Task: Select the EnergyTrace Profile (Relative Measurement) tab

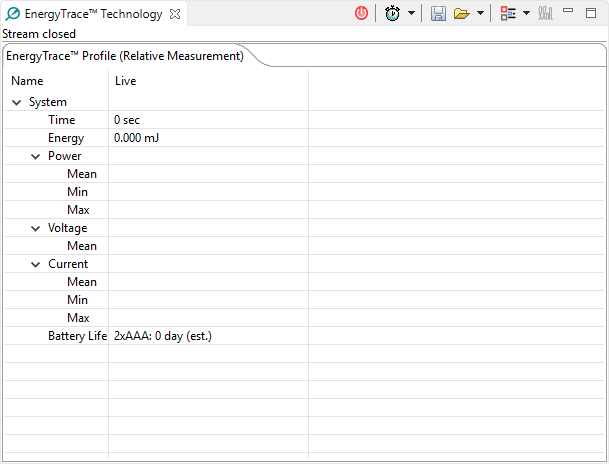Action: [x=125, y=56]
